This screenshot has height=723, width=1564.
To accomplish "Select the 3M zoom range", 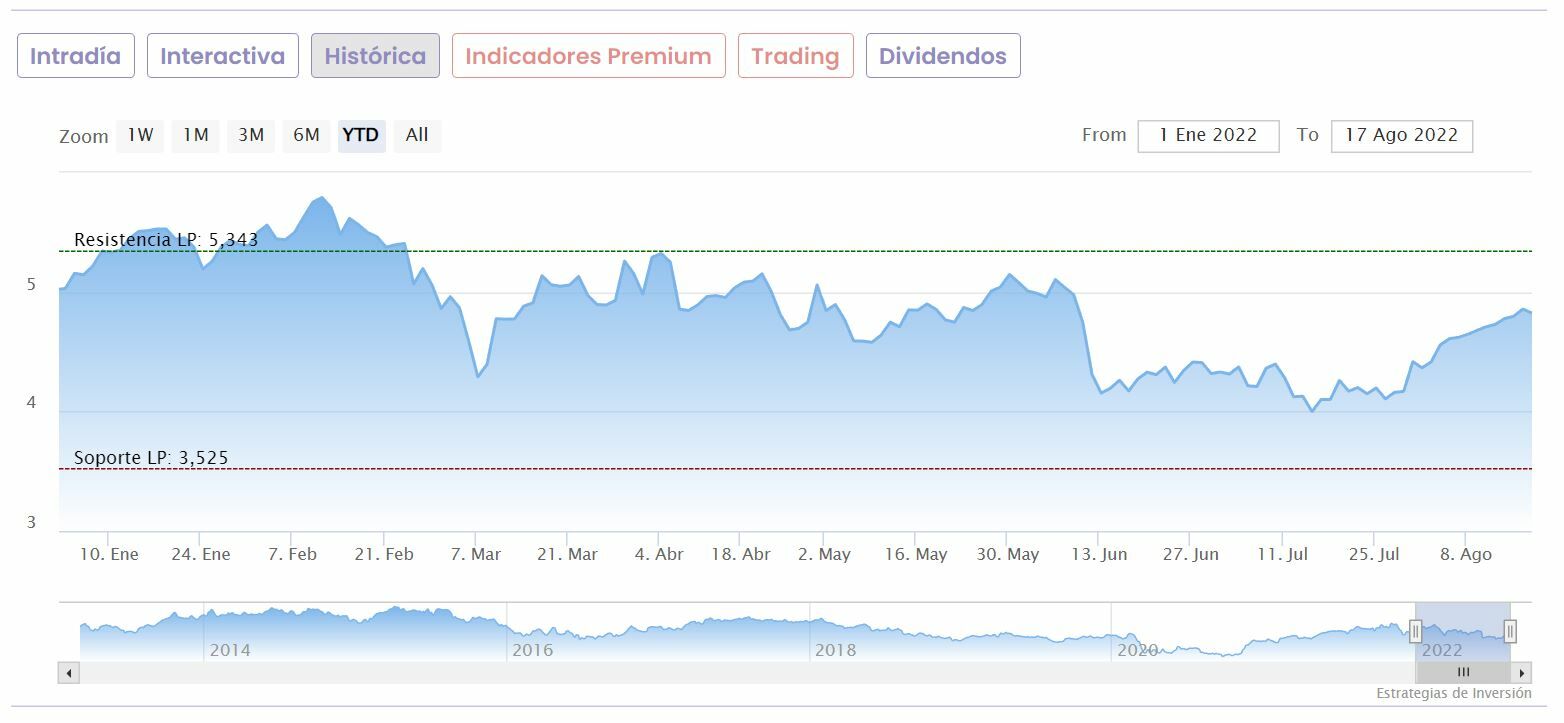I will point(251,135).
